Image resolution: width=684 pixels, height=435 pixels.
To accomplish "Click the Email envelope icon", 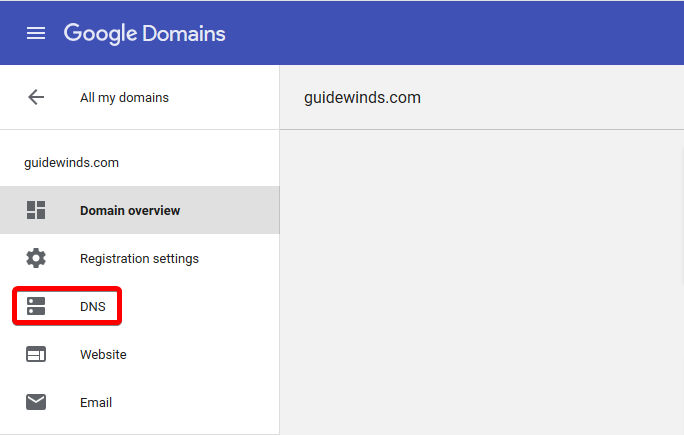I will [36, 402].
